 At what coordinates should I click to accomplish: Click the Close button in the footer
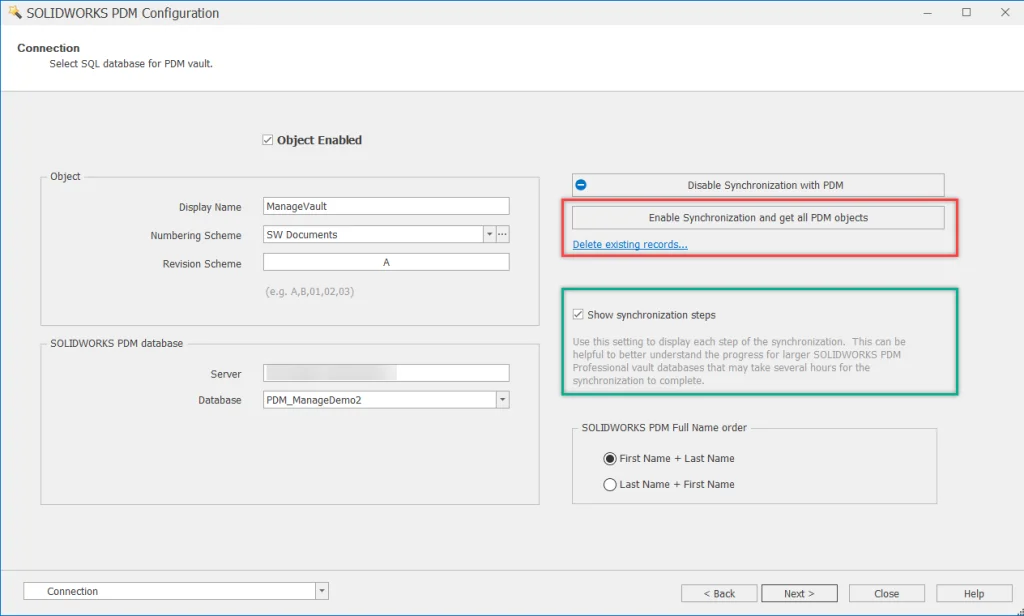(886, 593)
